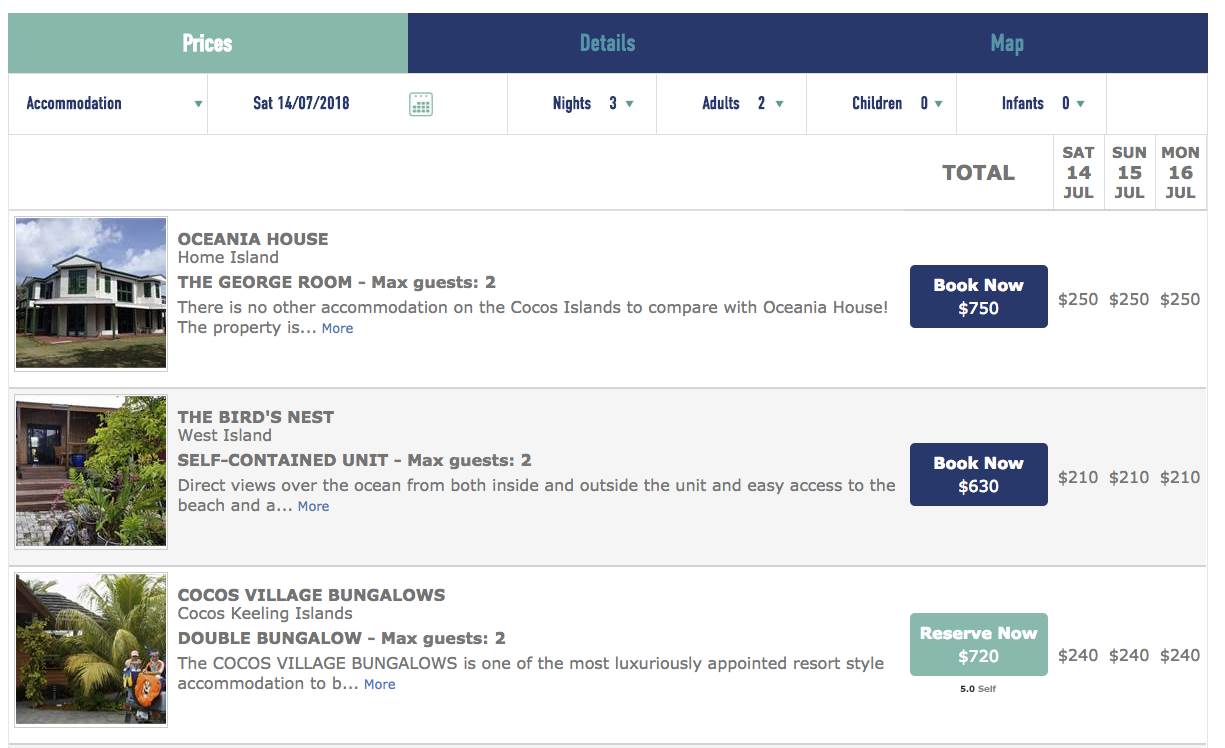This screenshot has height=748, width=1225.
Task: Switch to the Map tab
Action: 1006,43
